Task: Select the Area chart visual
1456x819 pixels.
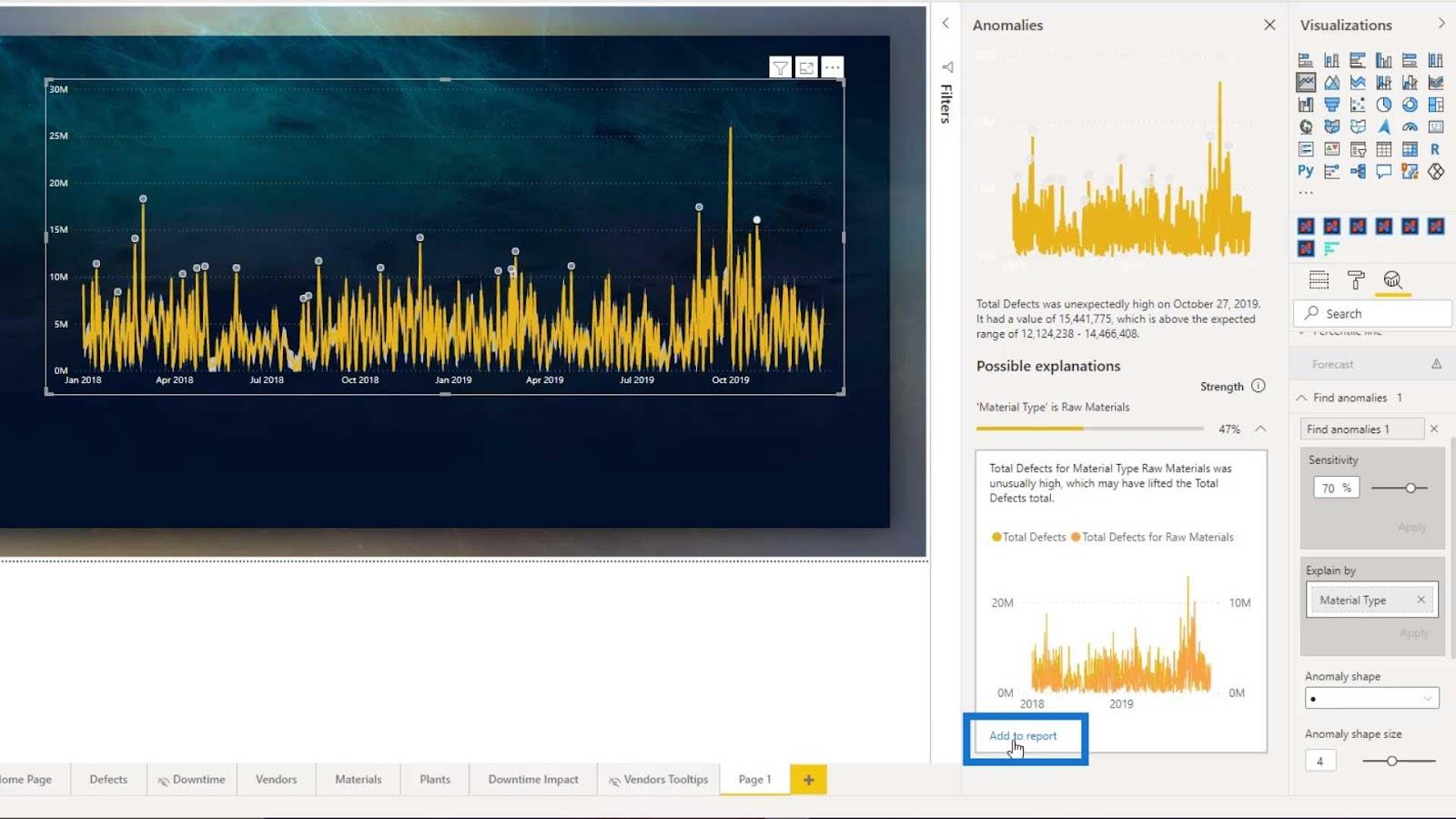Action: pos(1331,82)
